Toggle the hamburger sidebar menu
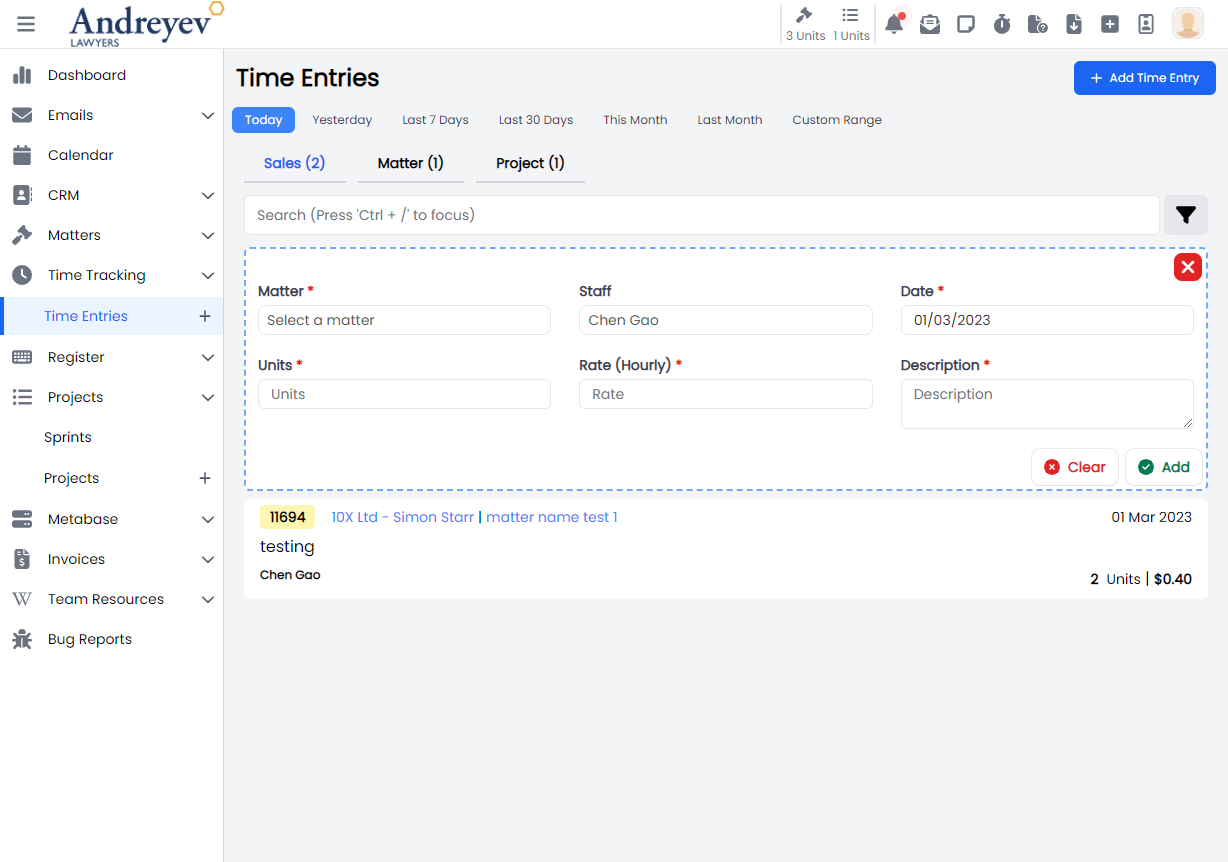The height and width of the screenshot is (862, 1228). pyautogui.click(x=26, y=24)
